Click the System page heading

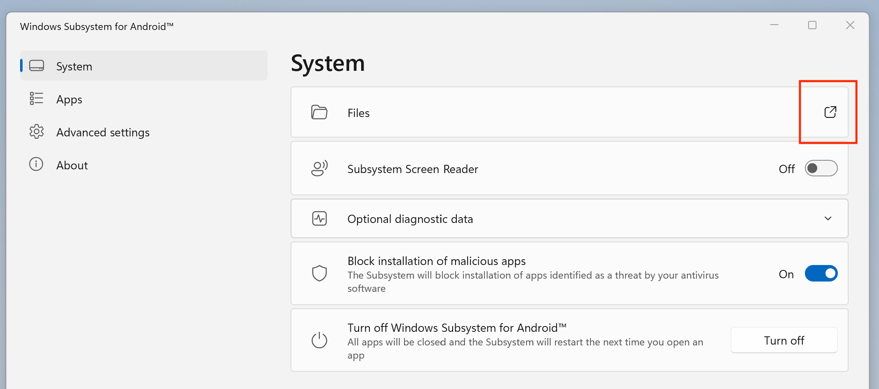pos(328,63)
